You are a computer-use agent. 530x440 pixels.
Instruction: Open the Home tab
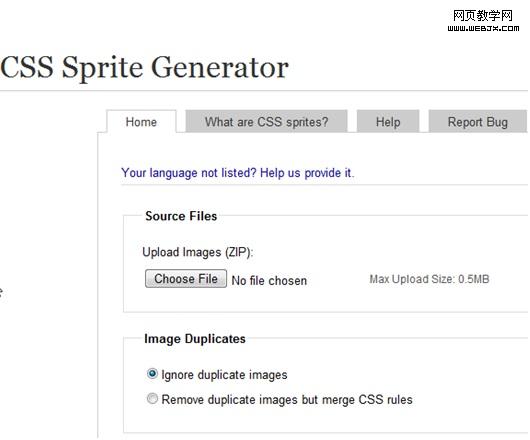[x=141, y=121]
